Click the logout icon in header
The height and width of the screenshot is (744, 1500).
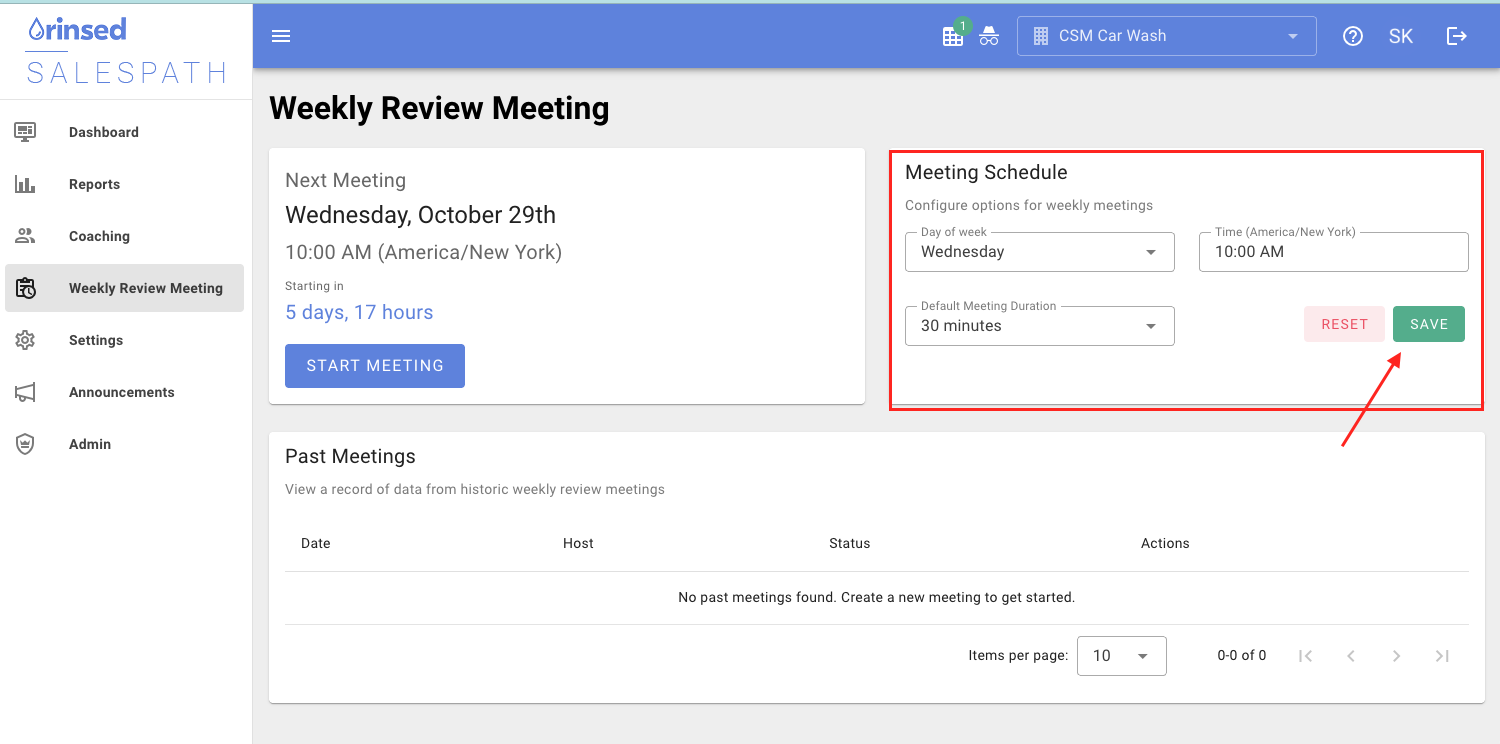[x=1457, y=36]
